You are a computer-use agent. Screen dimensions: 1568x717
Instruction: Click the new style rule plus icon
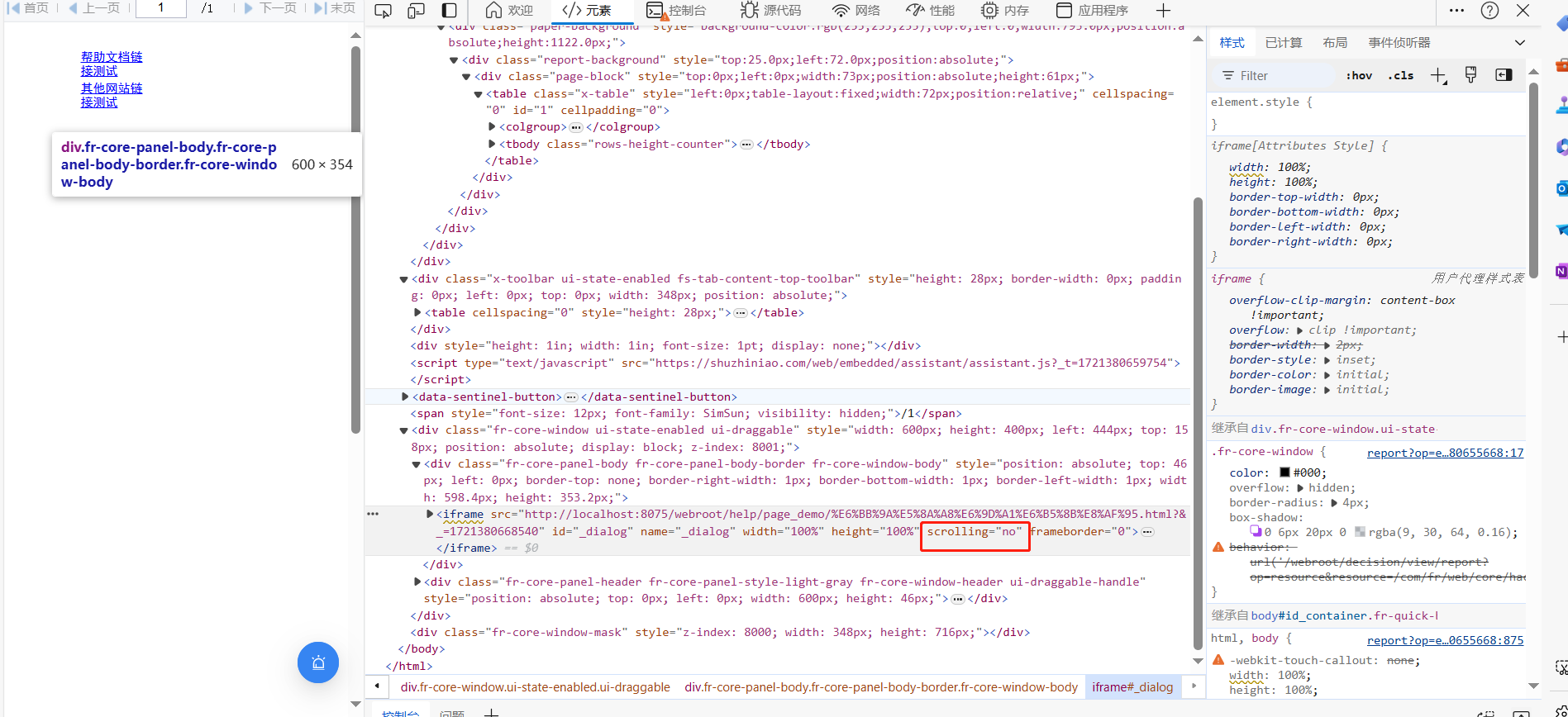pos(1438,76)
